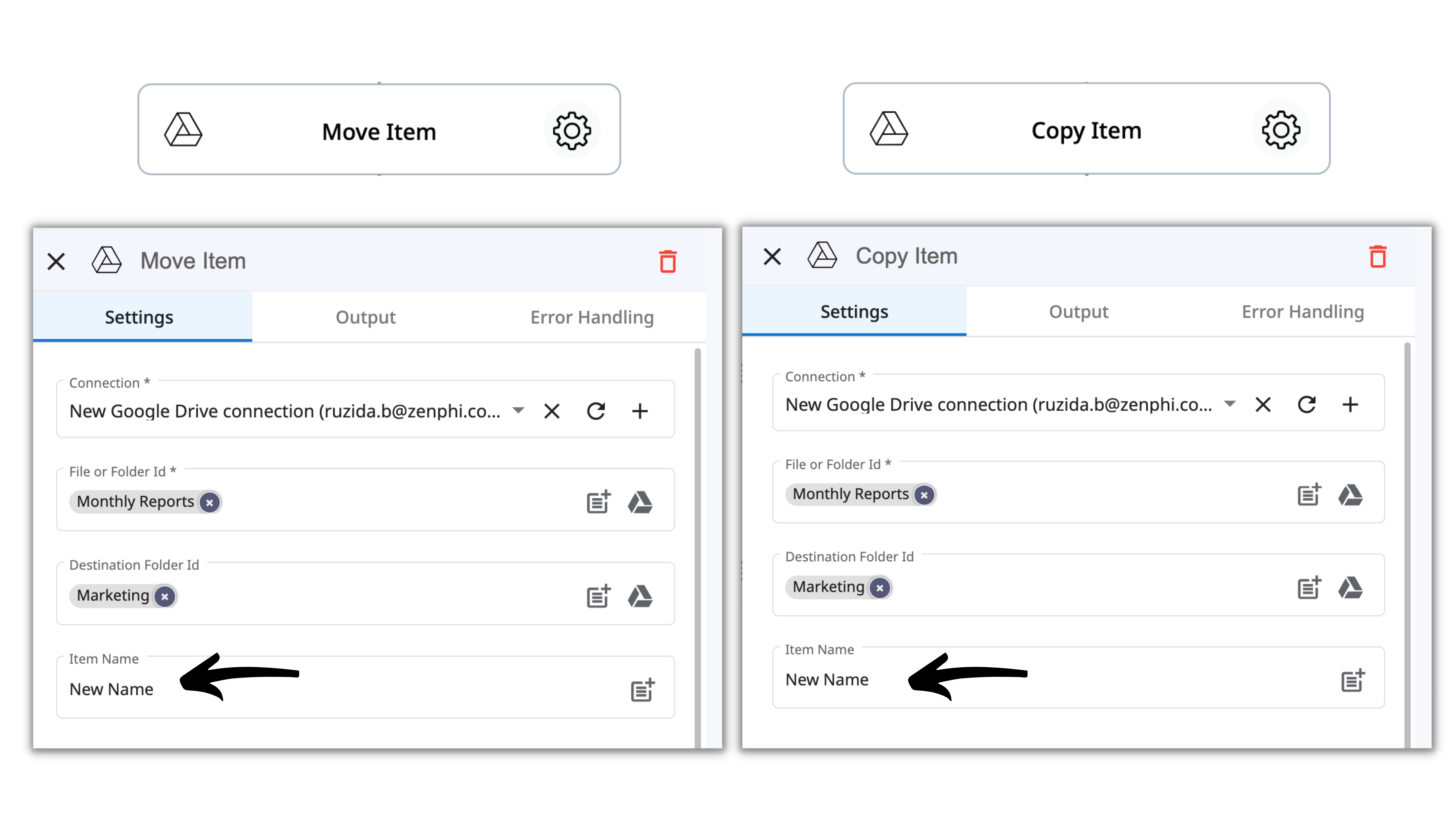Open Google Drive picker for Move Item File Id

[x=640, y=502]
